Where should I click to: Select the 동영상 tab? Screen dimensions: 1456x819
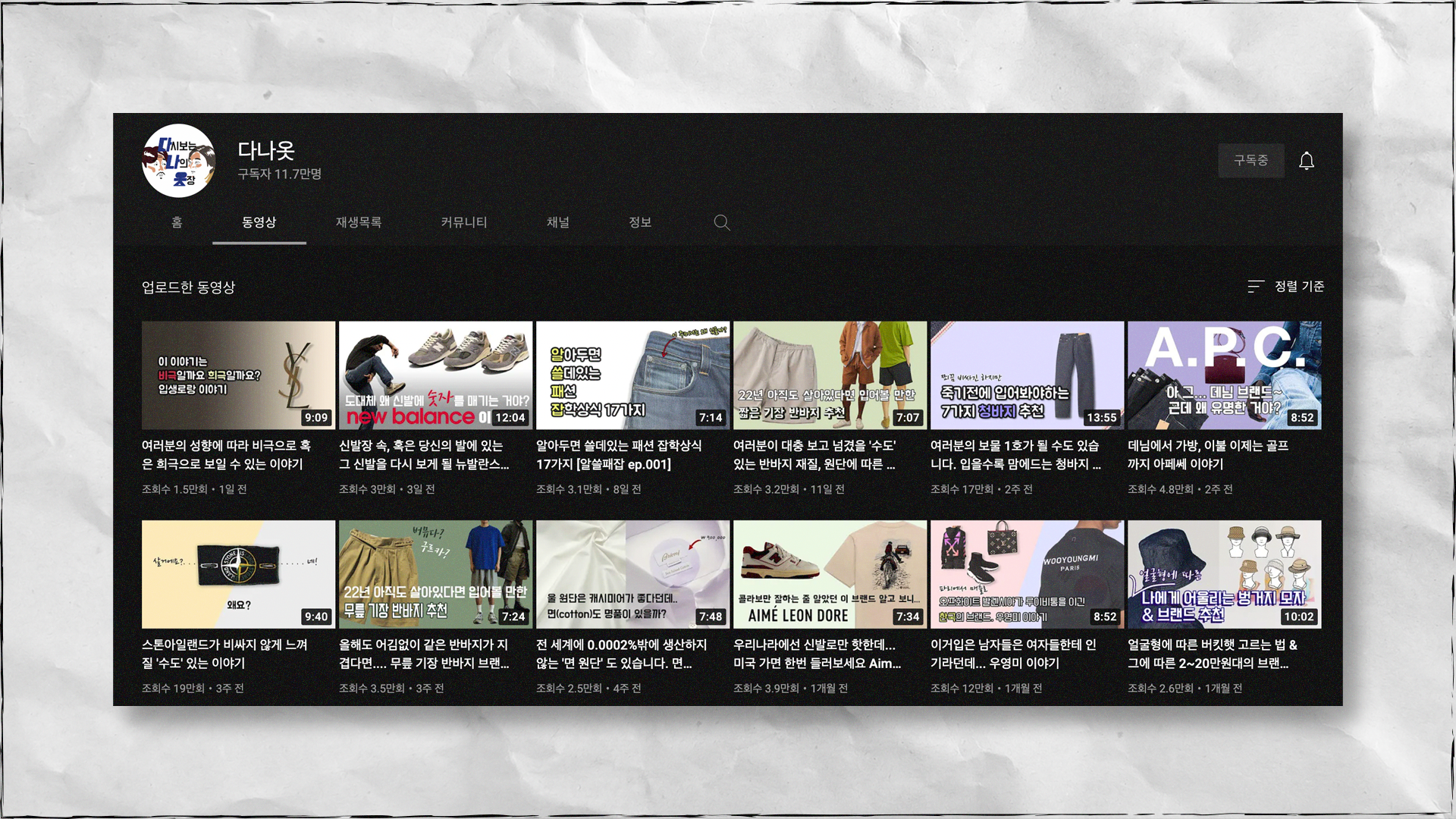[x=259, y=222]
